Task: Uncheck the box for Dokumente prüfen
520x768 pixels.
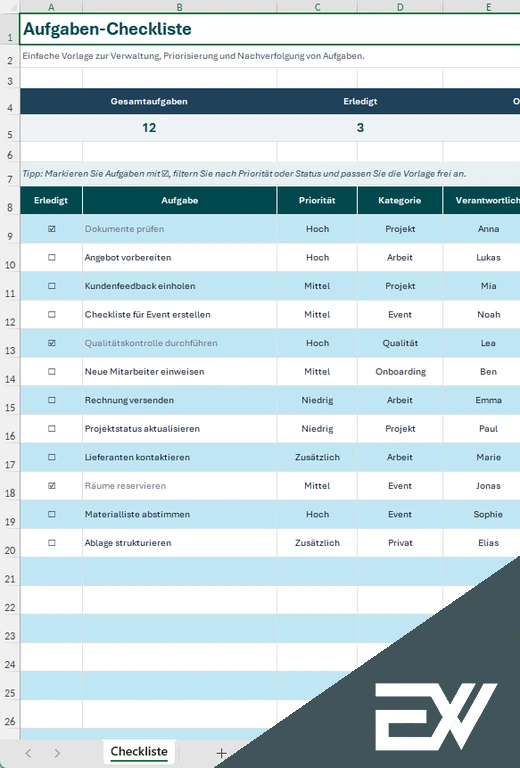Action: [x=52, y=229]
